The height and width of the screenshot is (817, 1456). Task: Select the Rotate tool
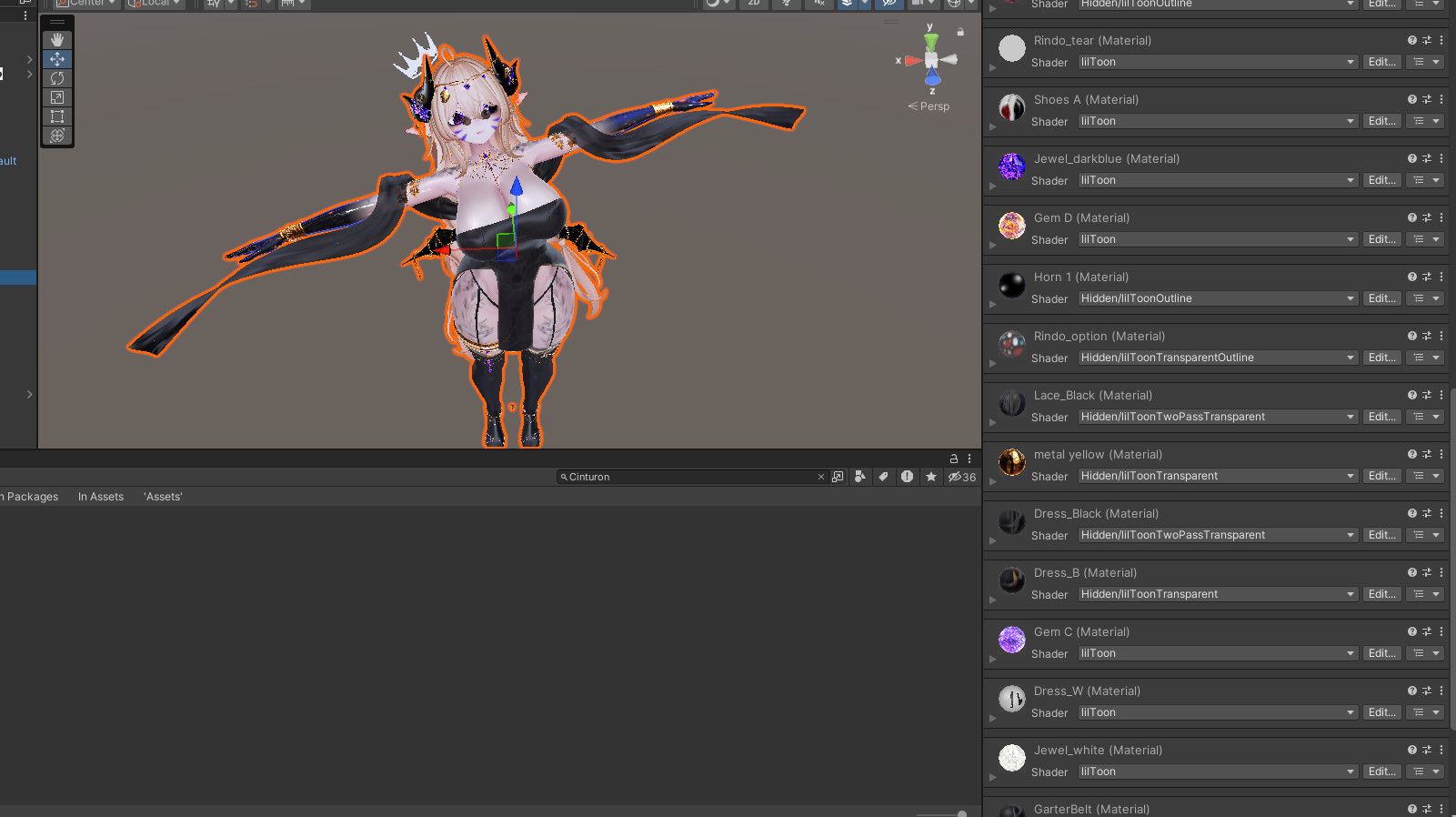(x=57, y=78)
